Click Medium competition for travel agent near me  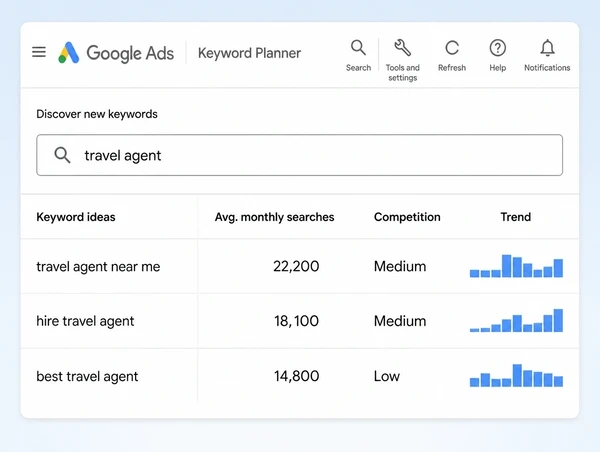pos(400,266)
